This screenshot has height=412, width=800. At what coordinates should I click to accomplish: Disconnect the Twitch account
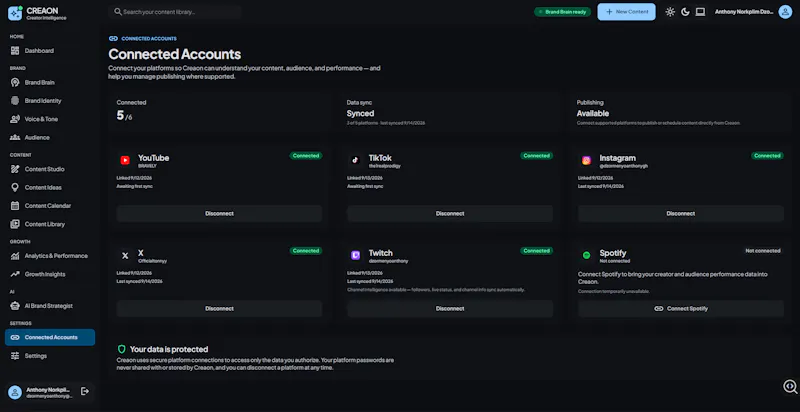tap(450, 308)
